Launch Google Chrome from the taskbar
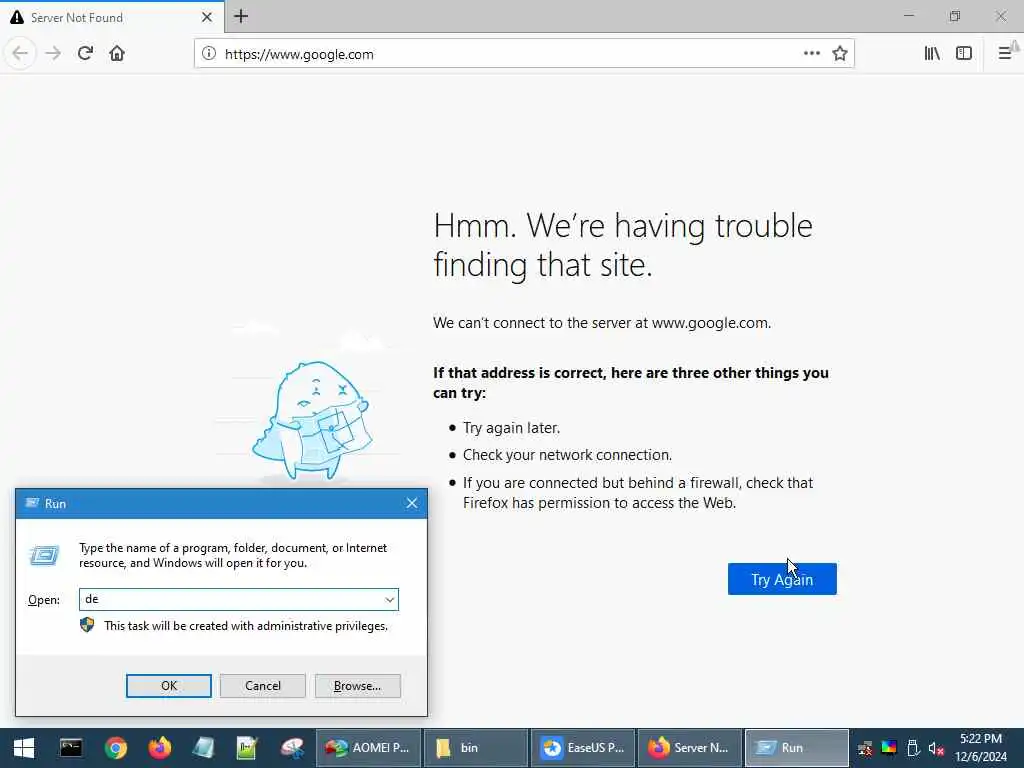The width and height of the screenshot is (1024, 768). click(116, 748)
